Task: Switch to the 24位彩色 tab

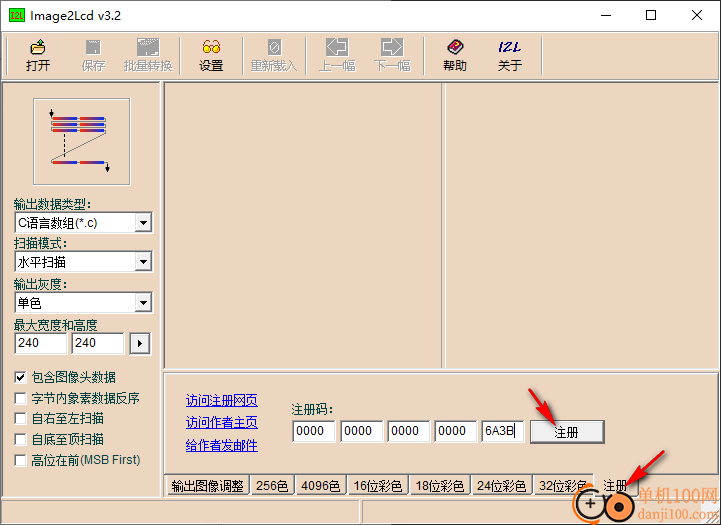Action: (501, 485)
